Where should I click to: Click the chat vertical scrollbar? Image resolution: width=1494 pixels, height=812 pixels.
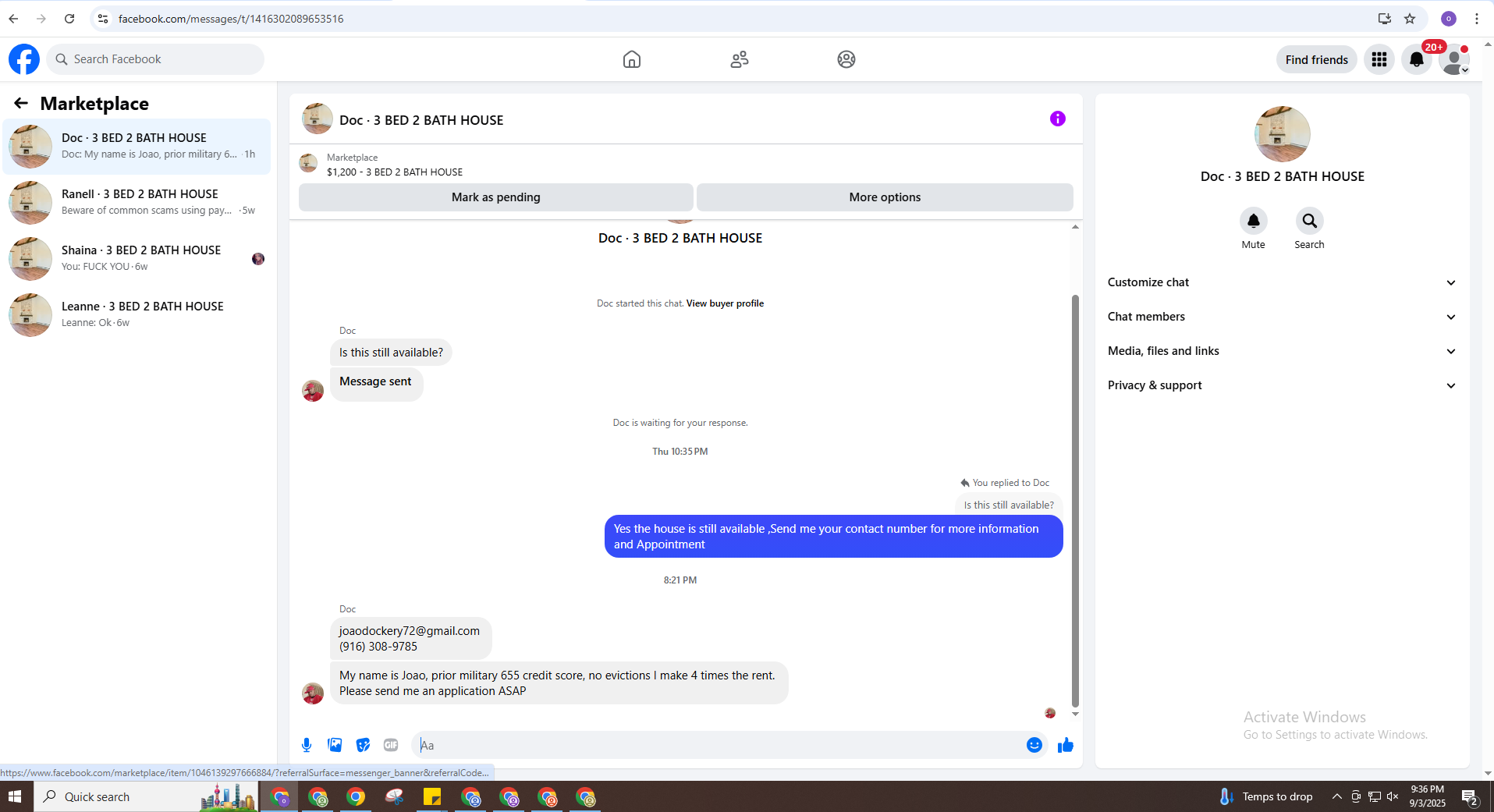coord(1075,501)
